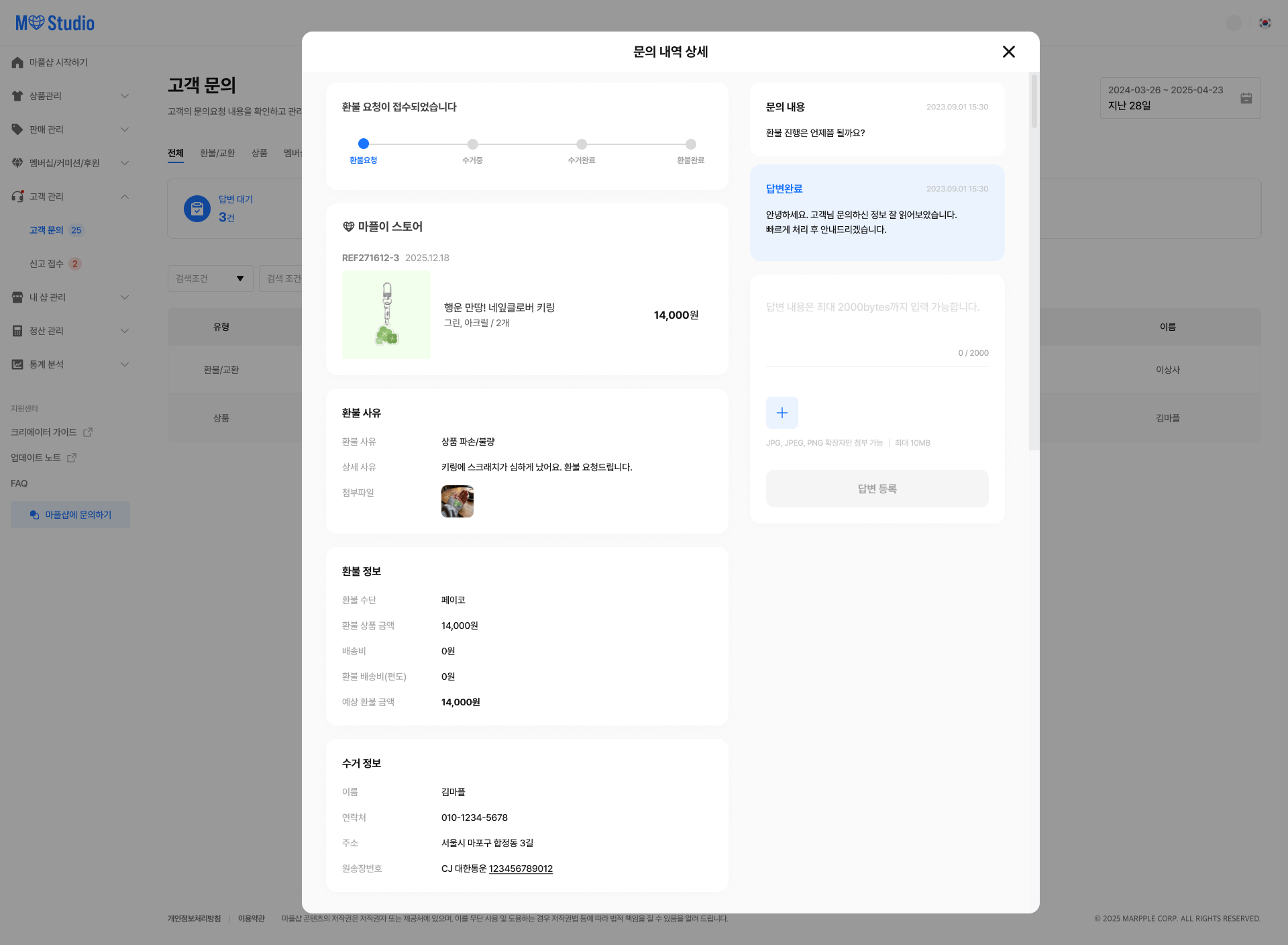Click the 환불완료 progress step dot
Image resolution: width=1288 pixels, height=945 pixels.
click(x=690, y=144)
